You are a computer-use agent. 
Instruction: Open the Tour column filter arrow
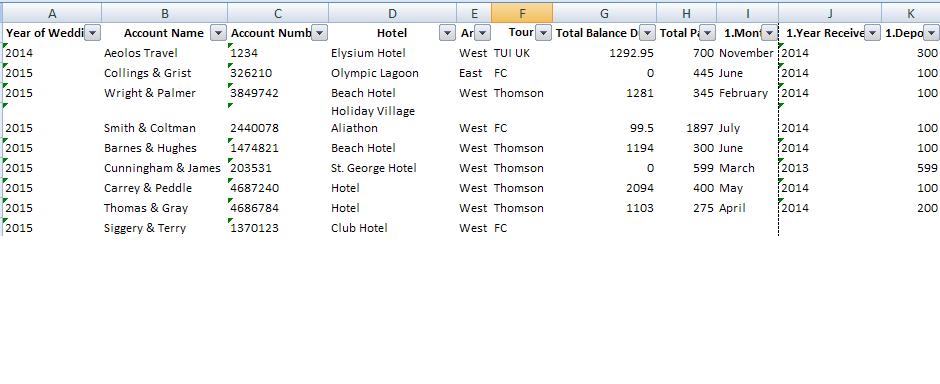click(x=543, y=33)
